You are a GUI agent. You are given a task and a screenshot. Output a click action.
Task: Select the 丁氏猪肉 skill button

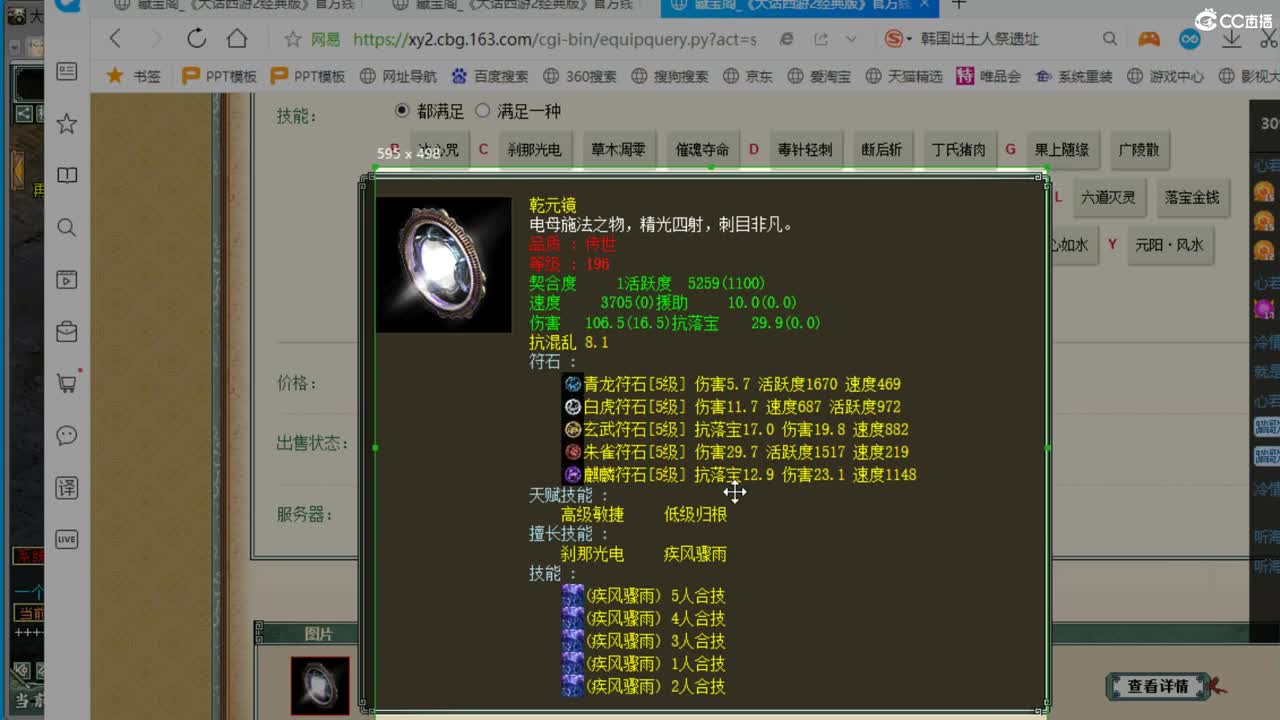pyautogui.click(x=958, y=149)
